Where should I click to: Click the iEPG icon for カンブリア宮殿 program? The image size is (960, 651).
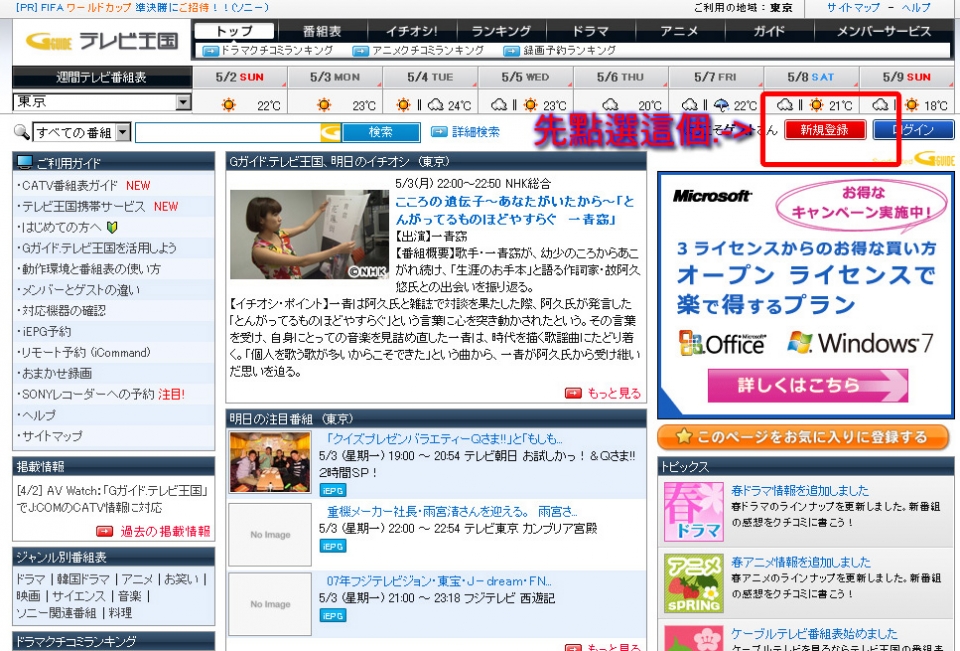333,546
